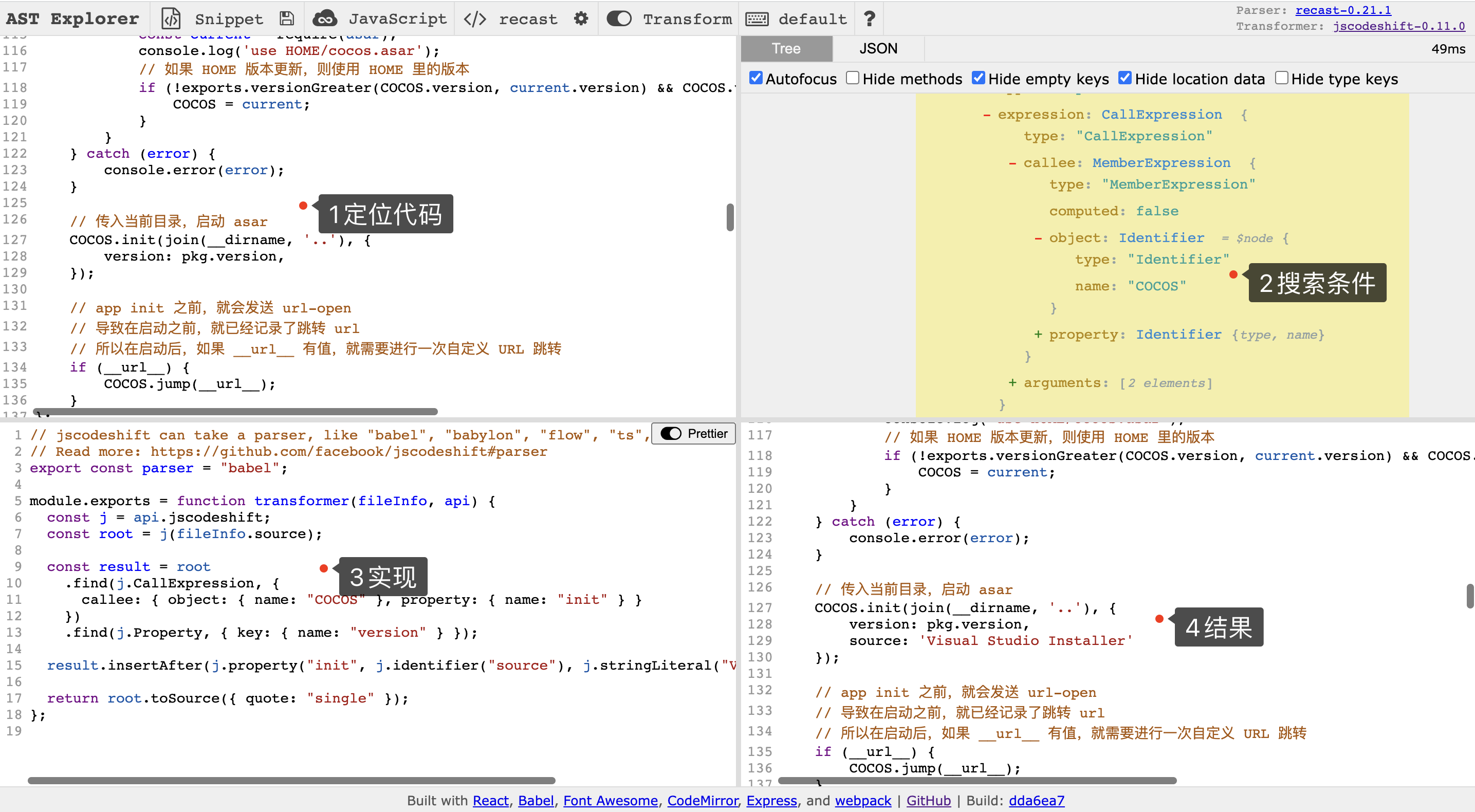Click module.exports transformer function line
The height and width of the screenshot is (812, 1475).
tap(262, 501)
